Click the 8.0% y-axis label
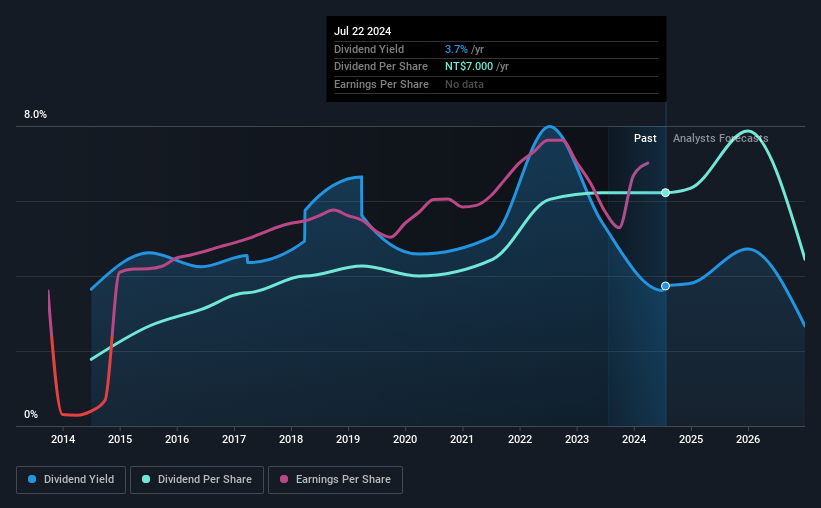The width and height of the screenshot is (821, 508). coord(36,115)
